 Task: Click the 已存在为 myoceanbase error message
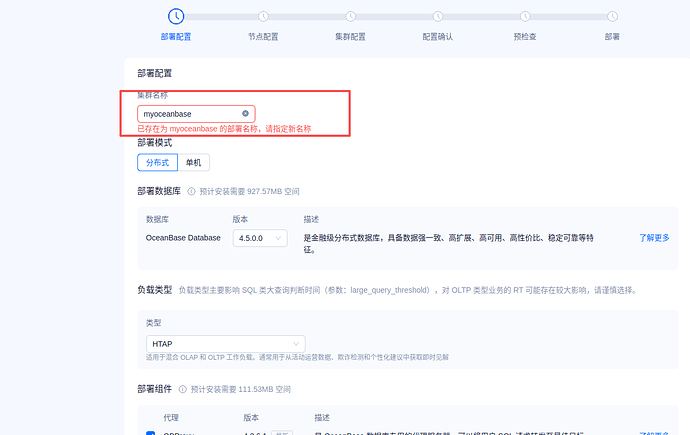[x=224, y=129]
